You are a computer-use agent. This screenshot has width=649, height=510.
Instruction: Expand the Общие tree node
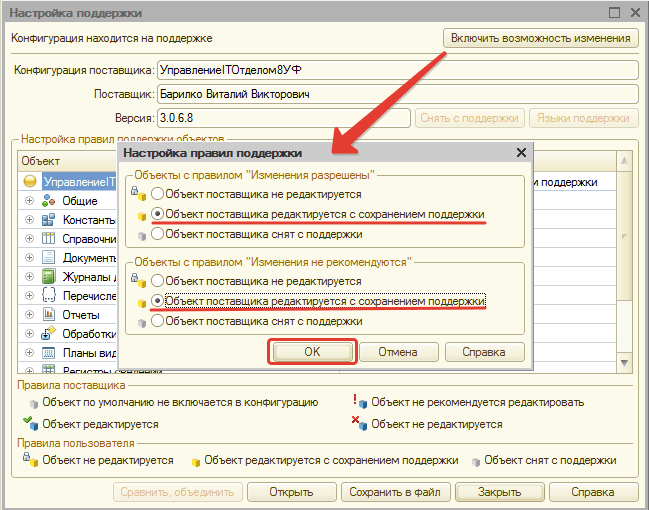pyautogui.click(x=30, y=201)
